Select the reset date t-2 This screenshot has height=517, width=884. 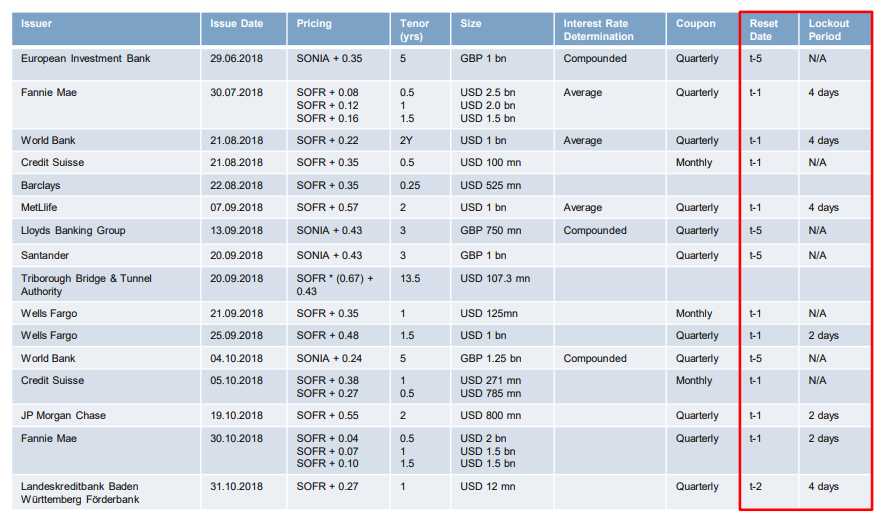[755, 487]
